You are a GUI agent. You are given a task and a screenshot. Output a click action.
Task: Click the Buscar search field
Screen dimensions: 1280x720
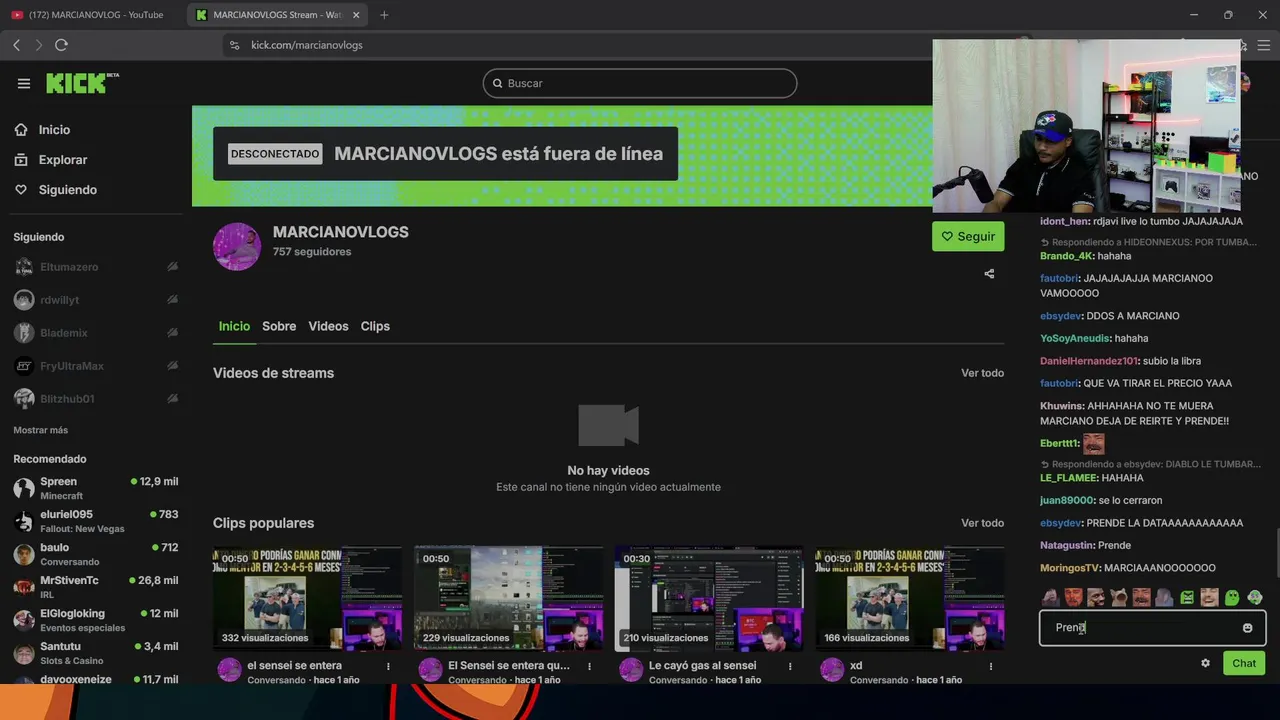pos(640,83)
